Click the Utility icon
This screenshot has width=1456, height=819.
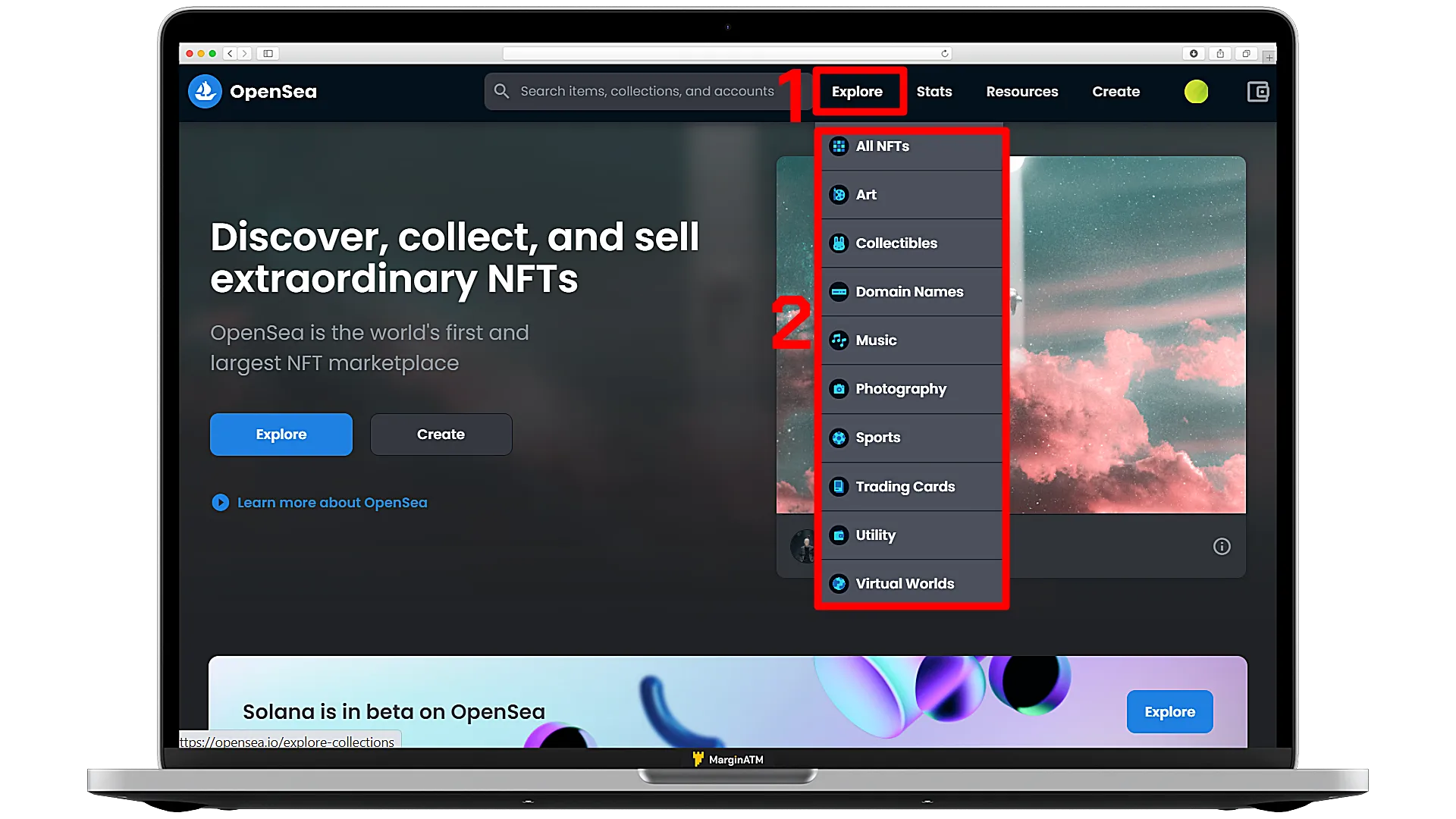(839, 535)
